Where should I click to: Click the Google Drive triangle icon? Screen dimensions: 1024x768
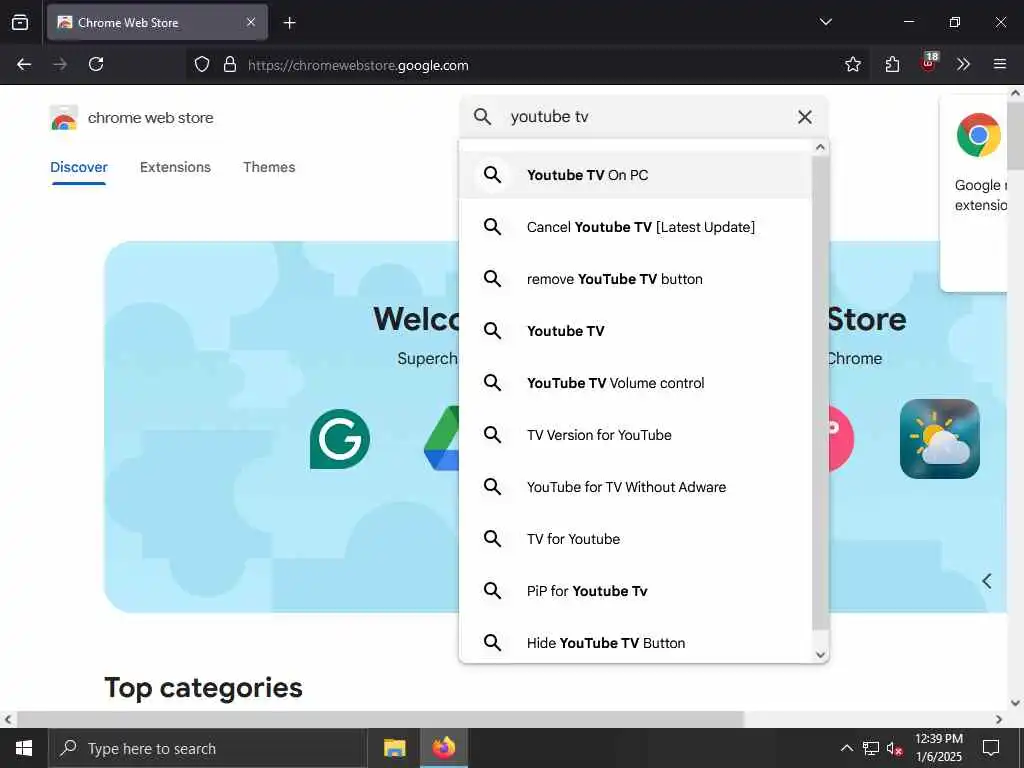click(441, 438)
